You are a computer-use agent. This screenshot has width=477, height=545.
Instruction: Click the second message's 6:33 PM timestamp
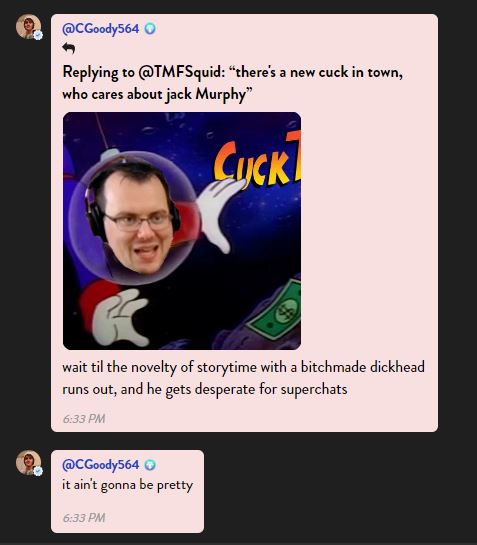(x=84, y=518)
